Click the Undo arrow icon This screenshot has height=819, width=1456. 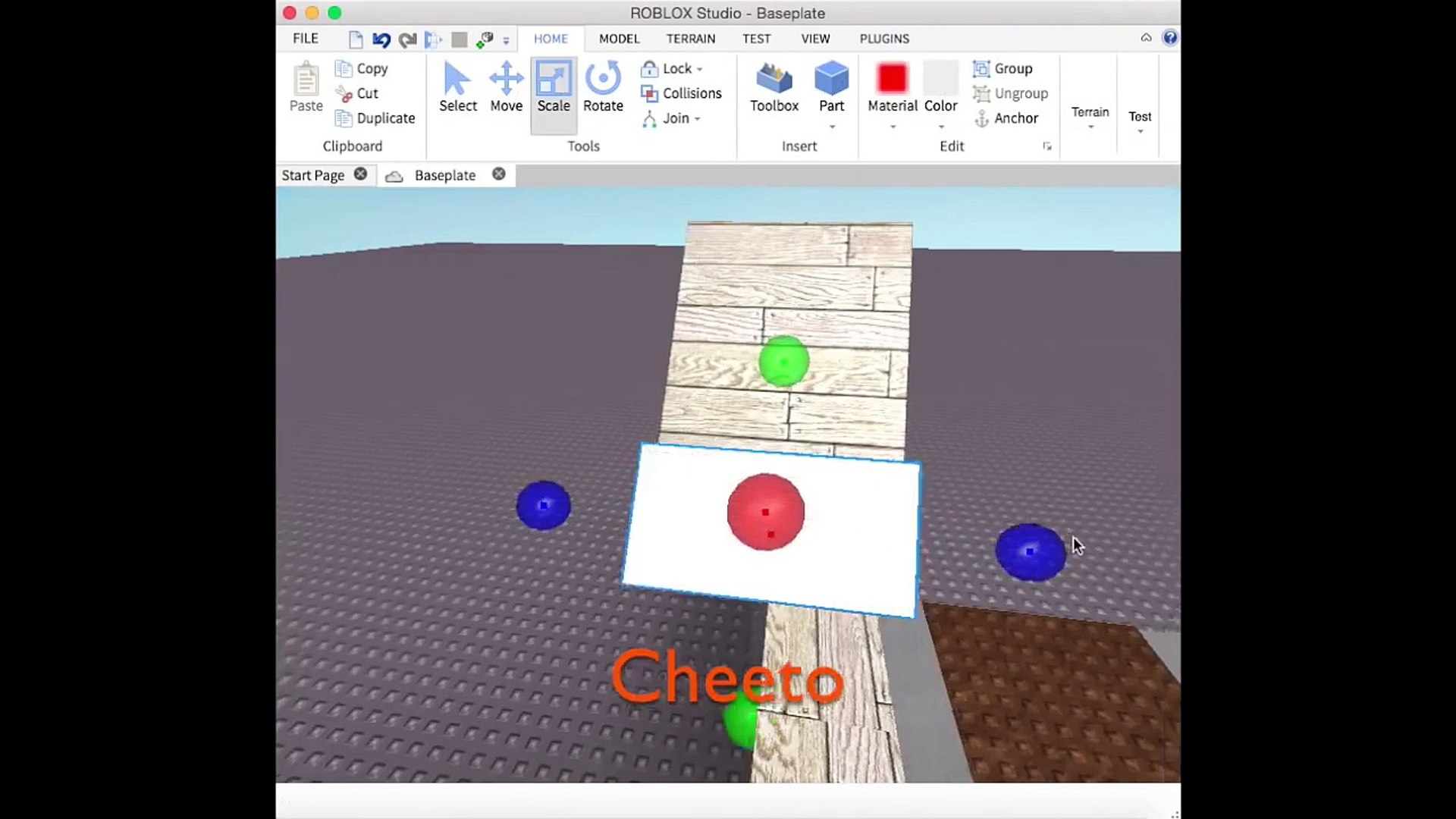click(x=381, y=39)
